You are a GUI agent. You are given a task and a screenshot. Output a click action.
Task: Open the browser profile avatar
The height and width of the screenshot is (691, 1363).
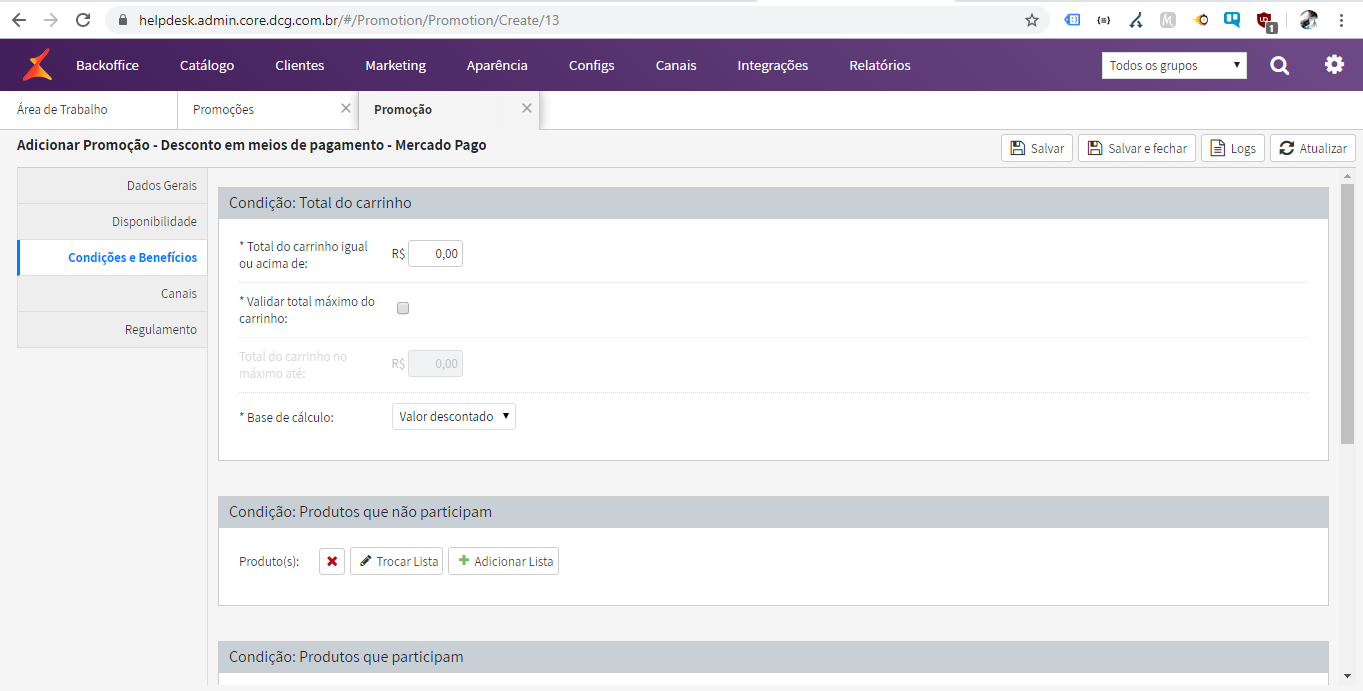click(x=1308, y=20)
